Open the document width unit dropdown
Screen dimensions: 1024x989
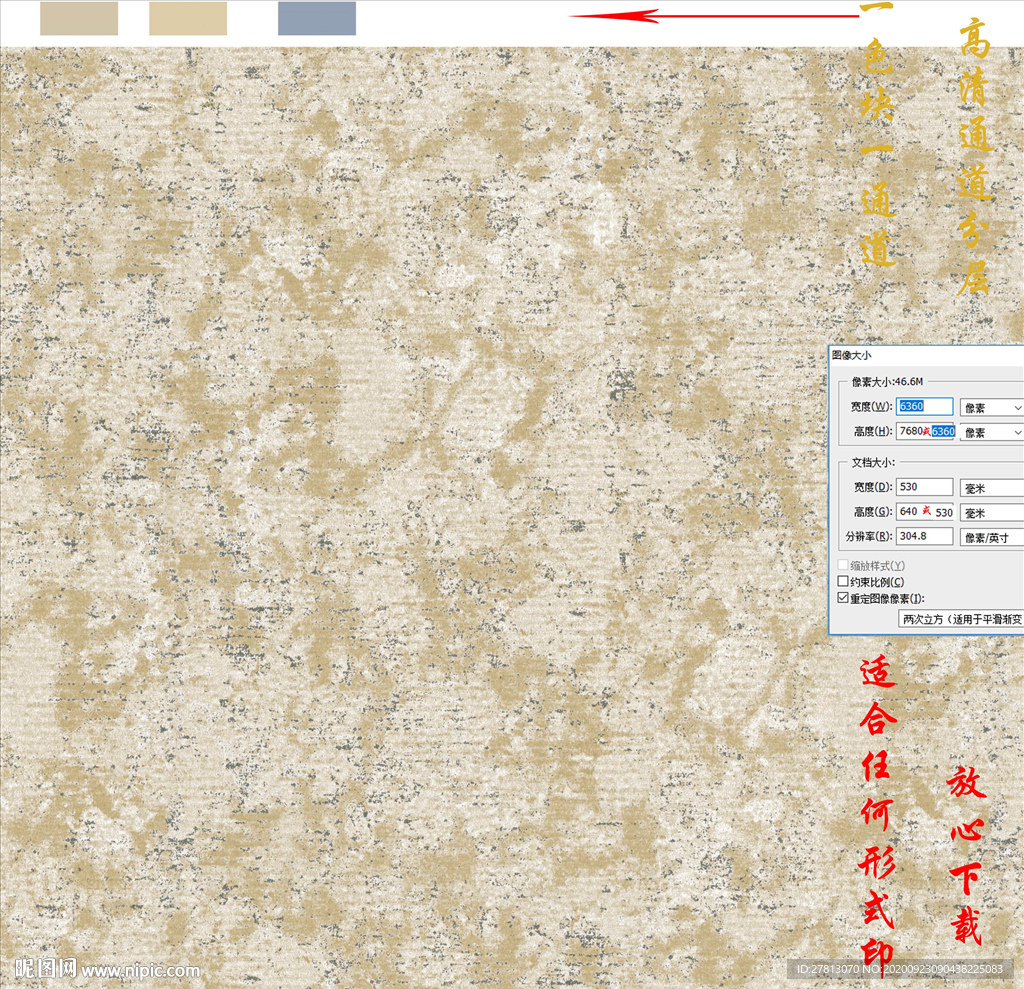[991, 488]
